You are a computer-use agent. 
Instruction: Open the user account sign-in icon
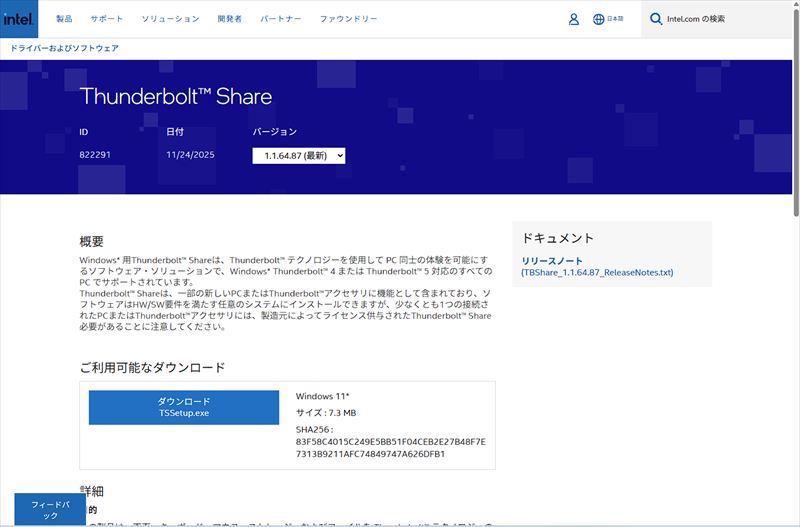coord(573,19)
